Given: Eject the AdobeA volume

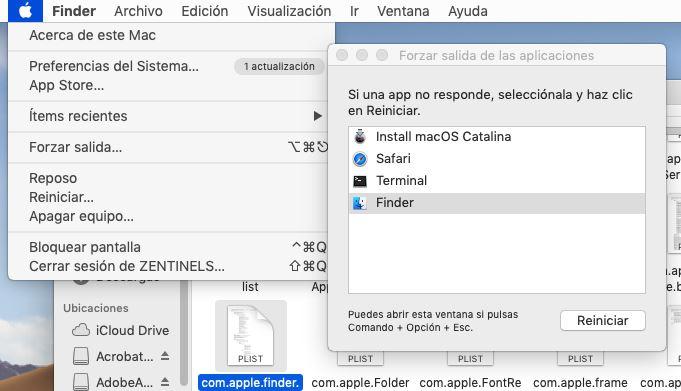Looking at the screenshot, I should tap(165, 382).
